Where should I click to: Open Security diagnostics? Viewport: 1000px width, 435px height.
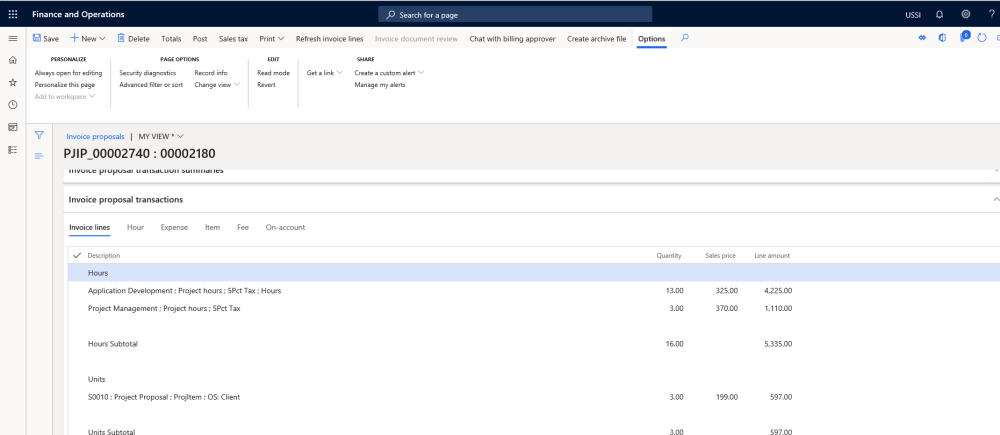[x=147, y=73]
